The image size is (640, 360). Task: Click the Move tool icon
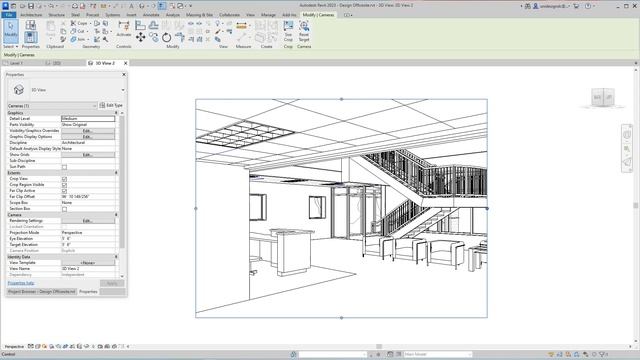click(140, 38)
